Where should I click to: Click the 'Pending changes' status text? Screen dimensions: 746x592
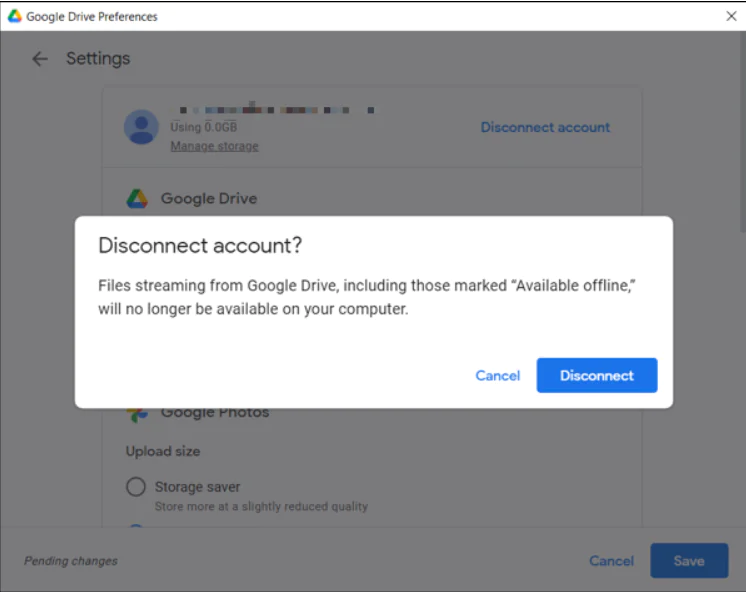click(x=71, y=561)
